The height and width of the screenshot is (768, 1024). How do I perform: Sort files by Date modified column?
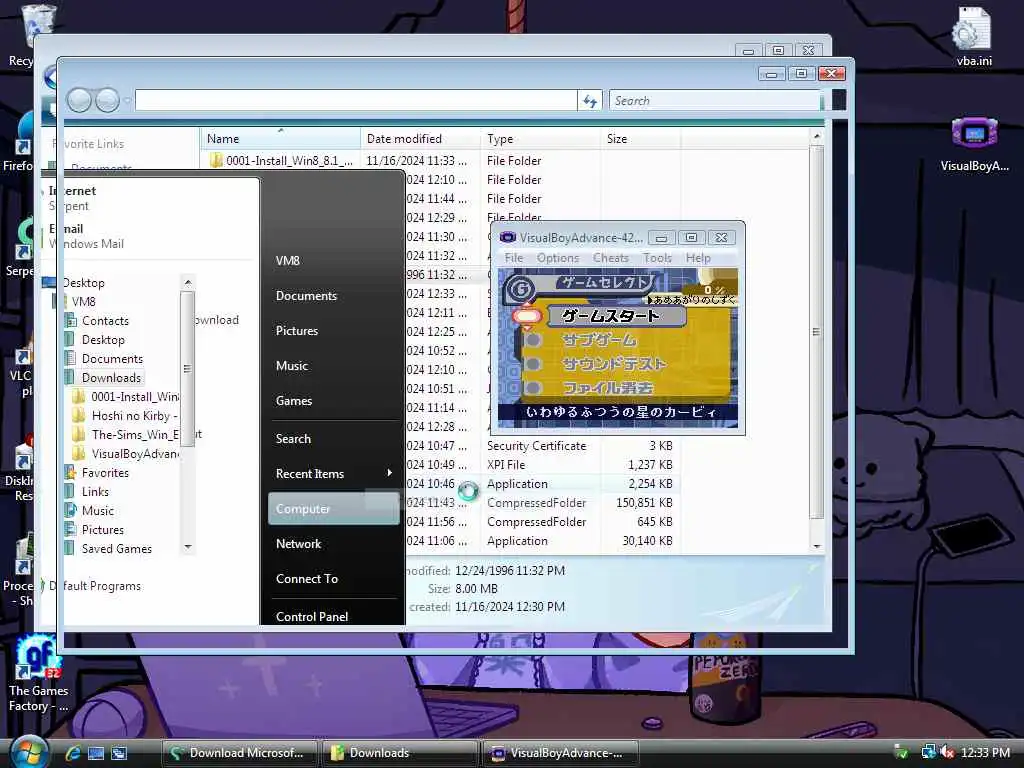pyautogui.click(x=420, y=138)
